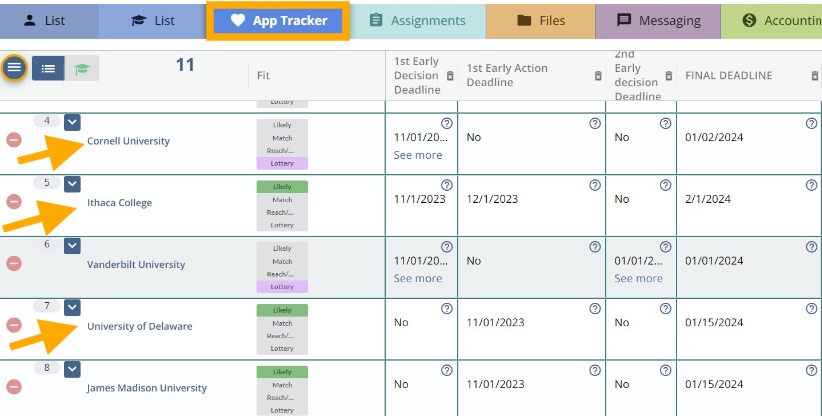The width and height of the screenshot is (822, 416).
Task: Remove Vanderbilt University from the list
Action: point(14,263)
